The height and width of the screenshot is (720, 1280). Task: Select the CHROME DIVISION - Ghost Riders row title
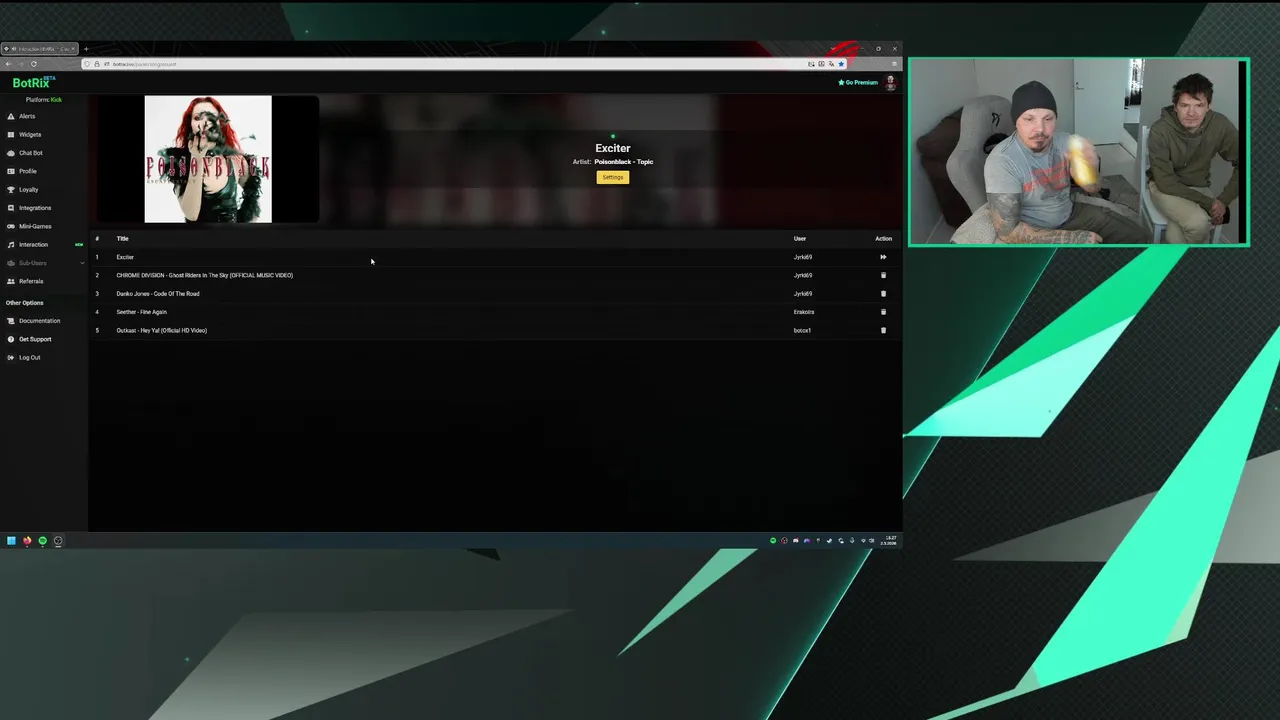[x=205, y=275]
